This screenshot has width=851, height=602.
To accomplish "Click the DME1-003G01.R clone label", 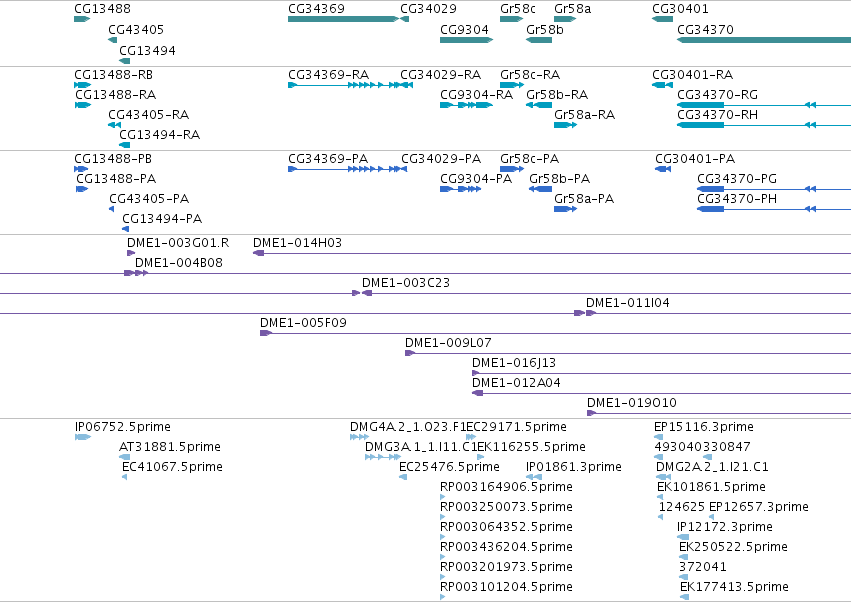I will point(178,243).
